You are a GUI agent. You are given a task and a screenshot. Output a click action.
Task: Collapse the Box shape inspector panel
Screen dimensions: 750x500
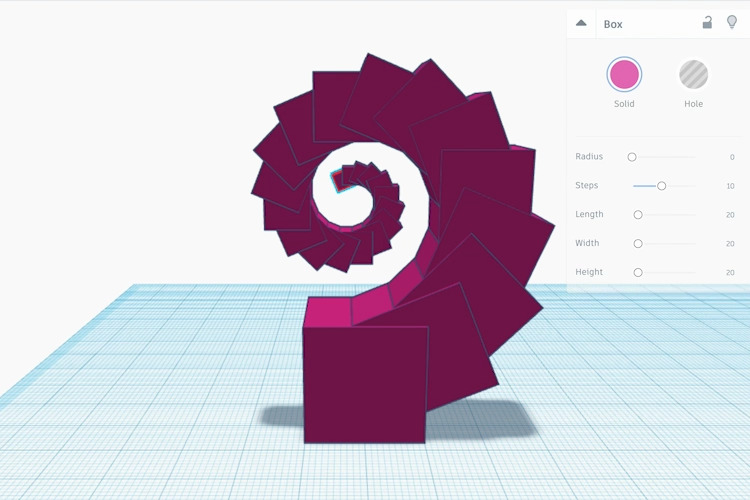tap(581, 23)
